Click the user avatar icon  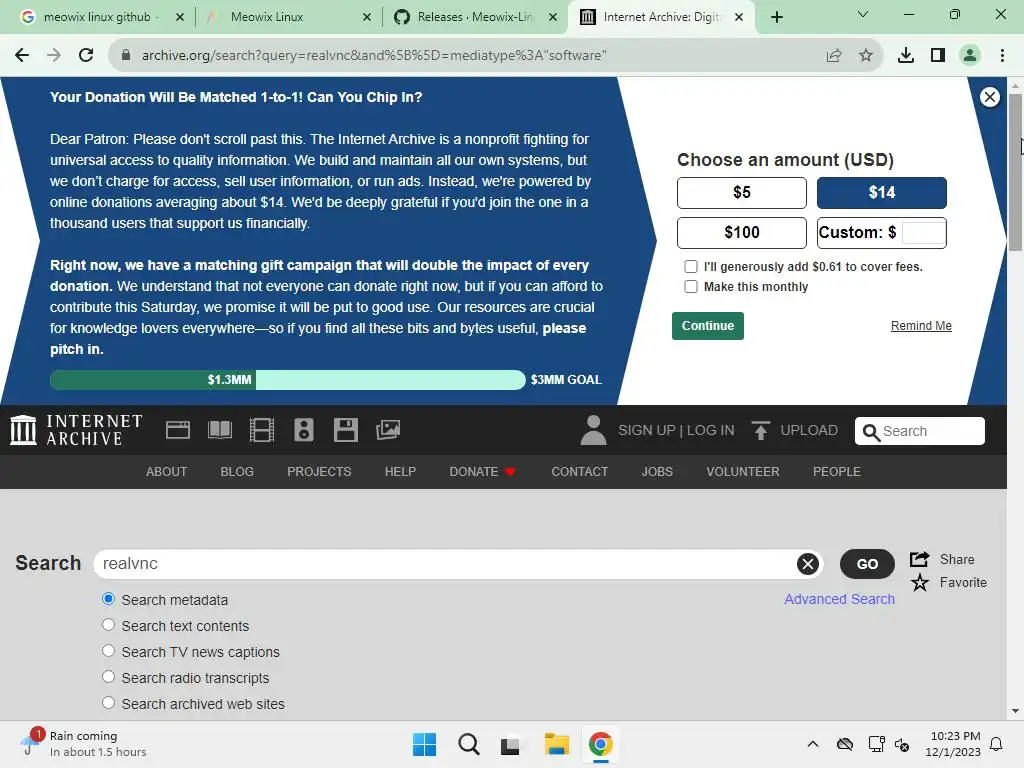(x=594, y=430)
